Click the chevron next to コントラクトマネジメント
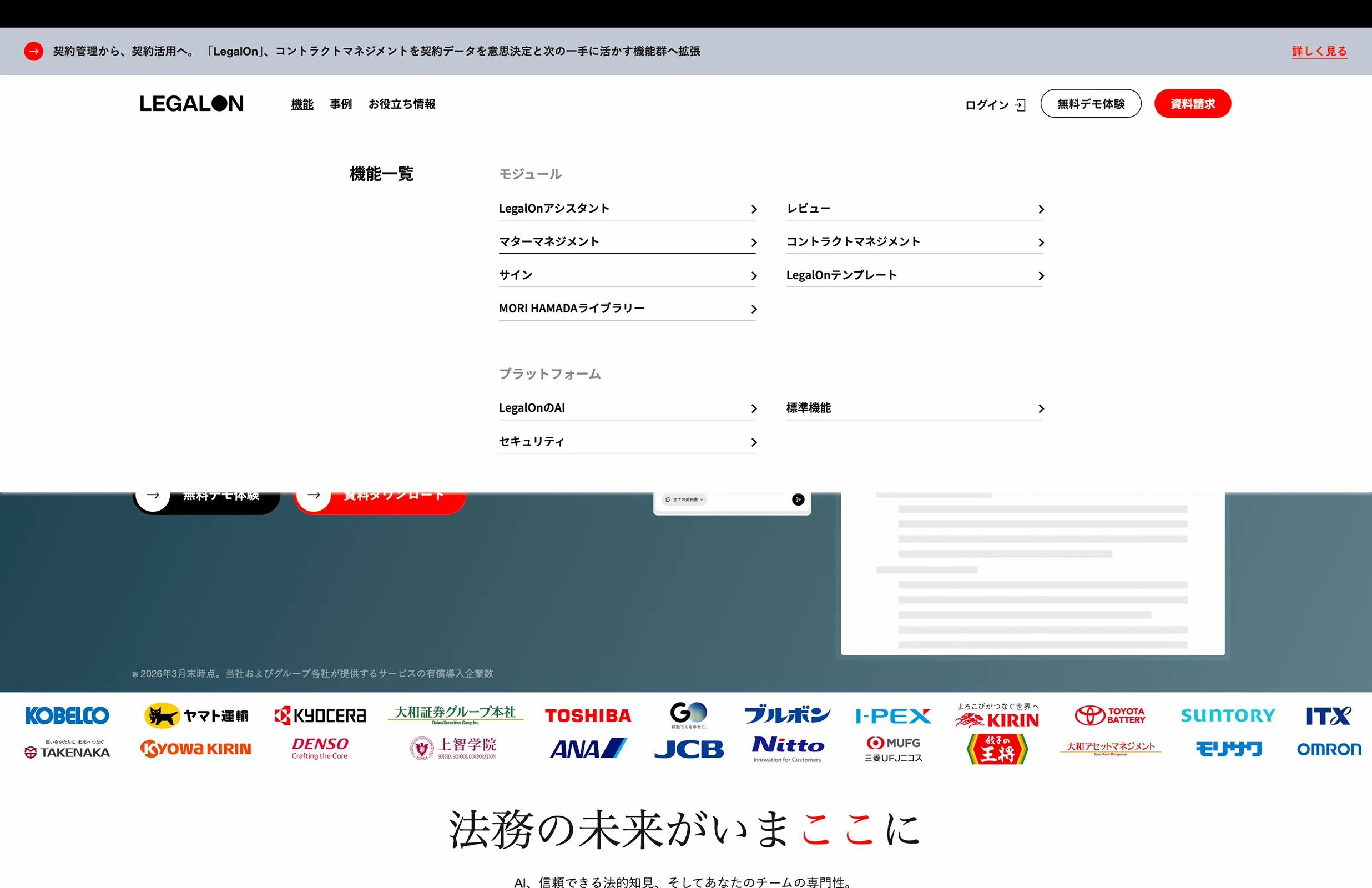The width and height of the screenshot is (1372, 888). point(1041,243)
